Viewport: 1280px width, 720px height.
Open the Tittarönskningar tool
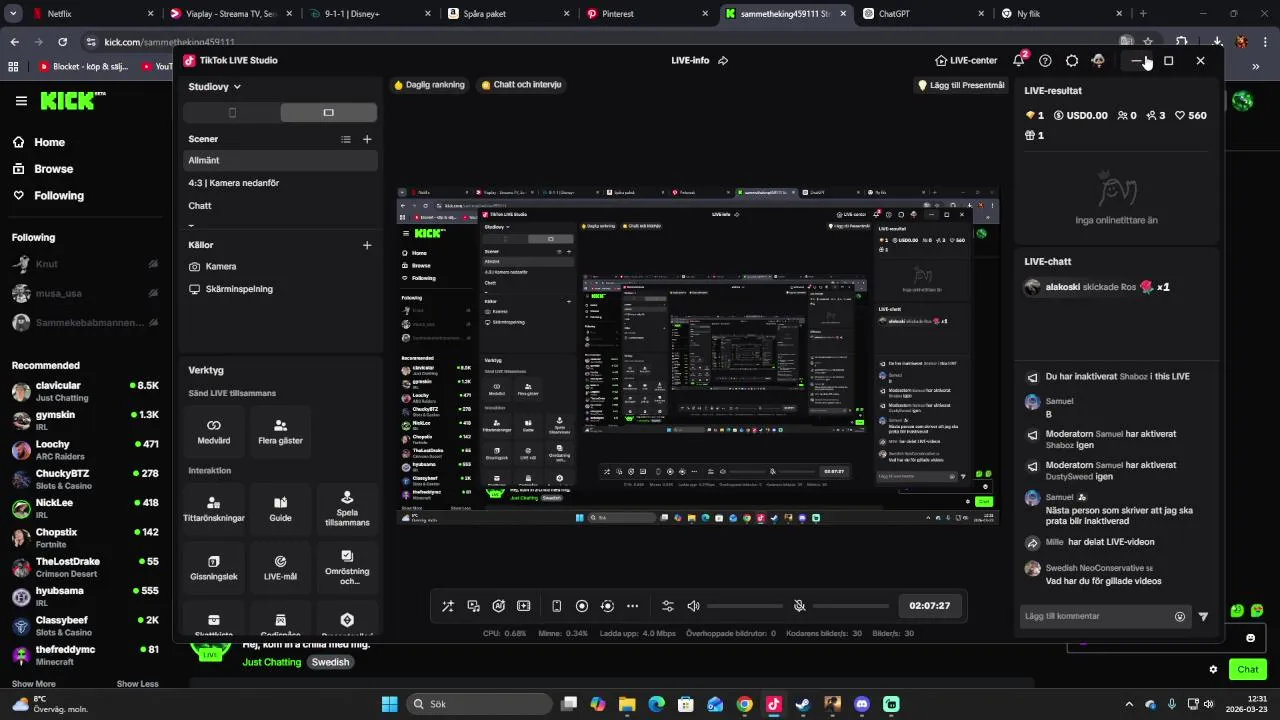click(x=214, y=509)
